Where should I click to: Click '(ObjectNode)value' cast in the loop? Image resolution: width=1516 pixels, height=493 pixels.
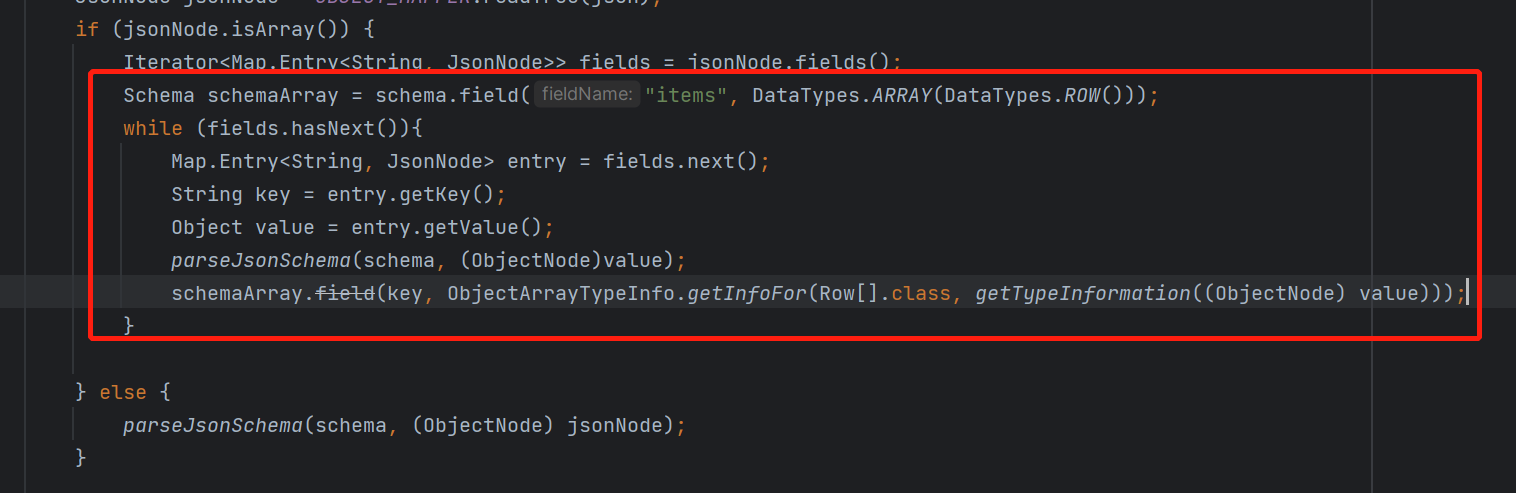pos(567,260)
